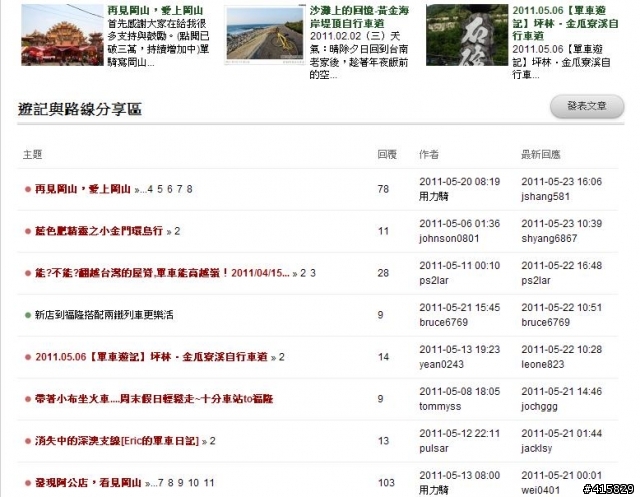This screenshot has height=497, width=640.
Task: Go to page 2 of 小金門環島行 thread
Action: pyautogui.click(x=177, y=231)
